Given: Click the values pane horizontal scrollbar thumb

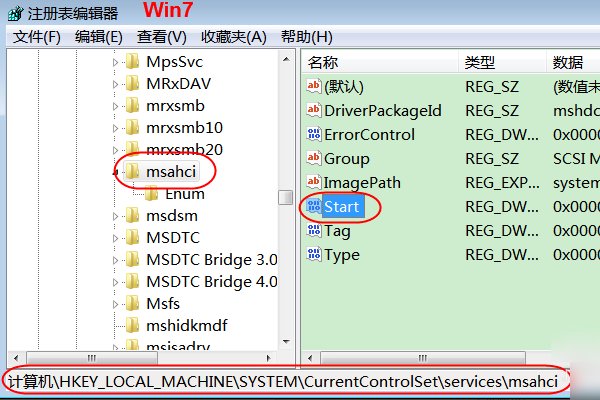Looking at the screenshot, I should tap(423, 358).
